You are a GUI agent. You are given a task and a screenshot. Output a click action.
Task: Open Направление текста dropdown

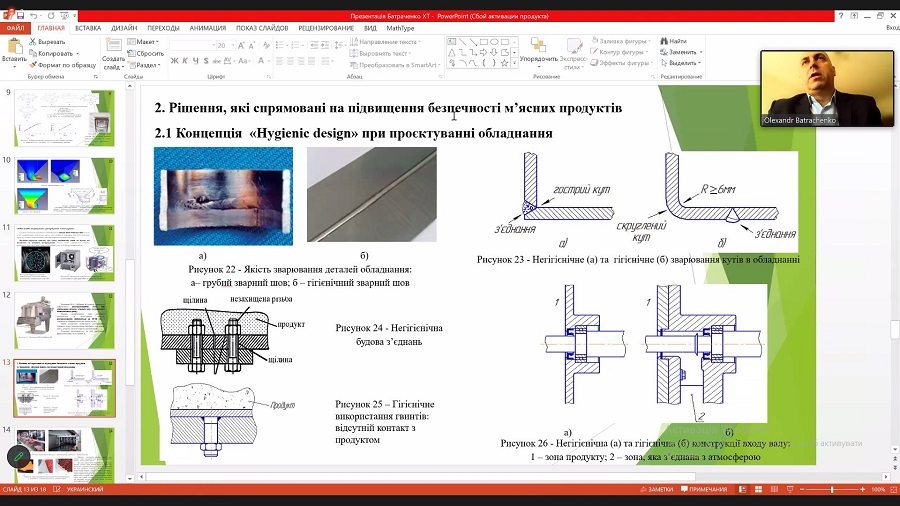386,42
